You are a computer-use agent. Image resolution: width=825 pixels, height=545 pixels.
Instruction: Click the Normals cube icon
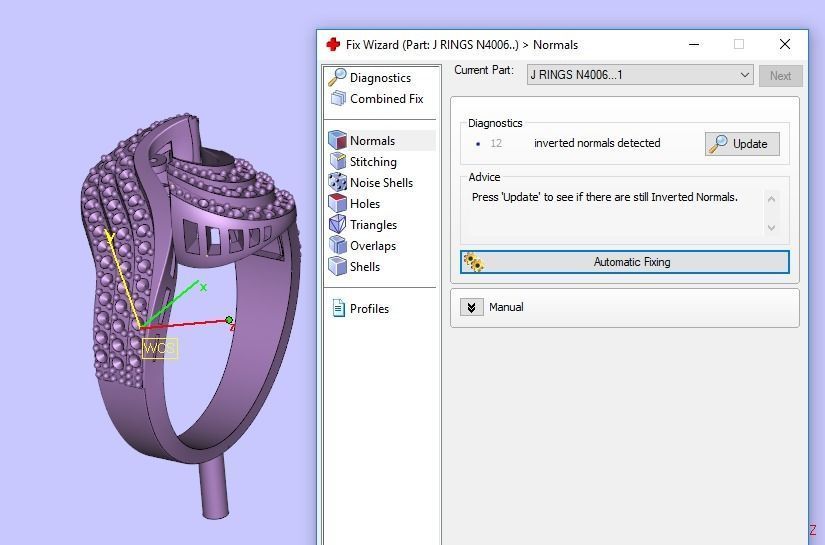(337, 140)
